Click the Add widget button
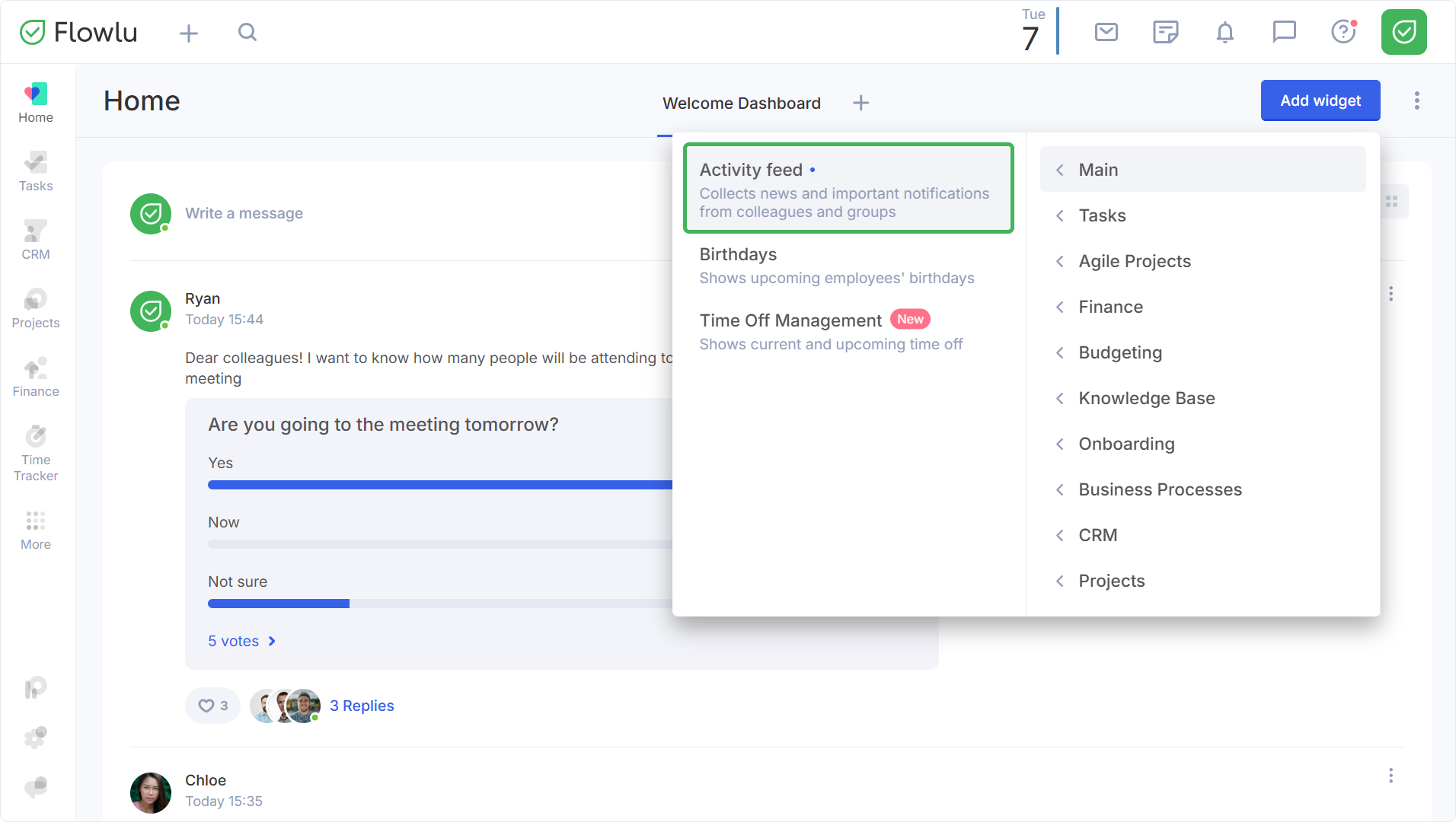The image size is (1456, 822). click(x=1320, y=100)
